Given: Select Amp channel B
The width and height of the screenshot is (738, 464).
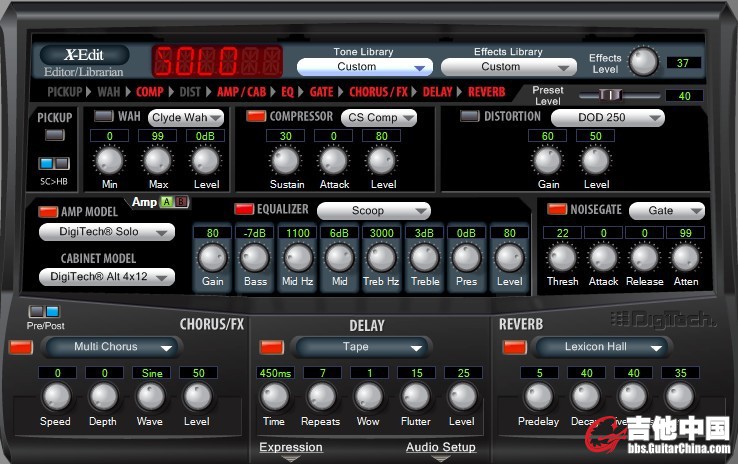Looking at the screenshot, I should tap(181, 202).
